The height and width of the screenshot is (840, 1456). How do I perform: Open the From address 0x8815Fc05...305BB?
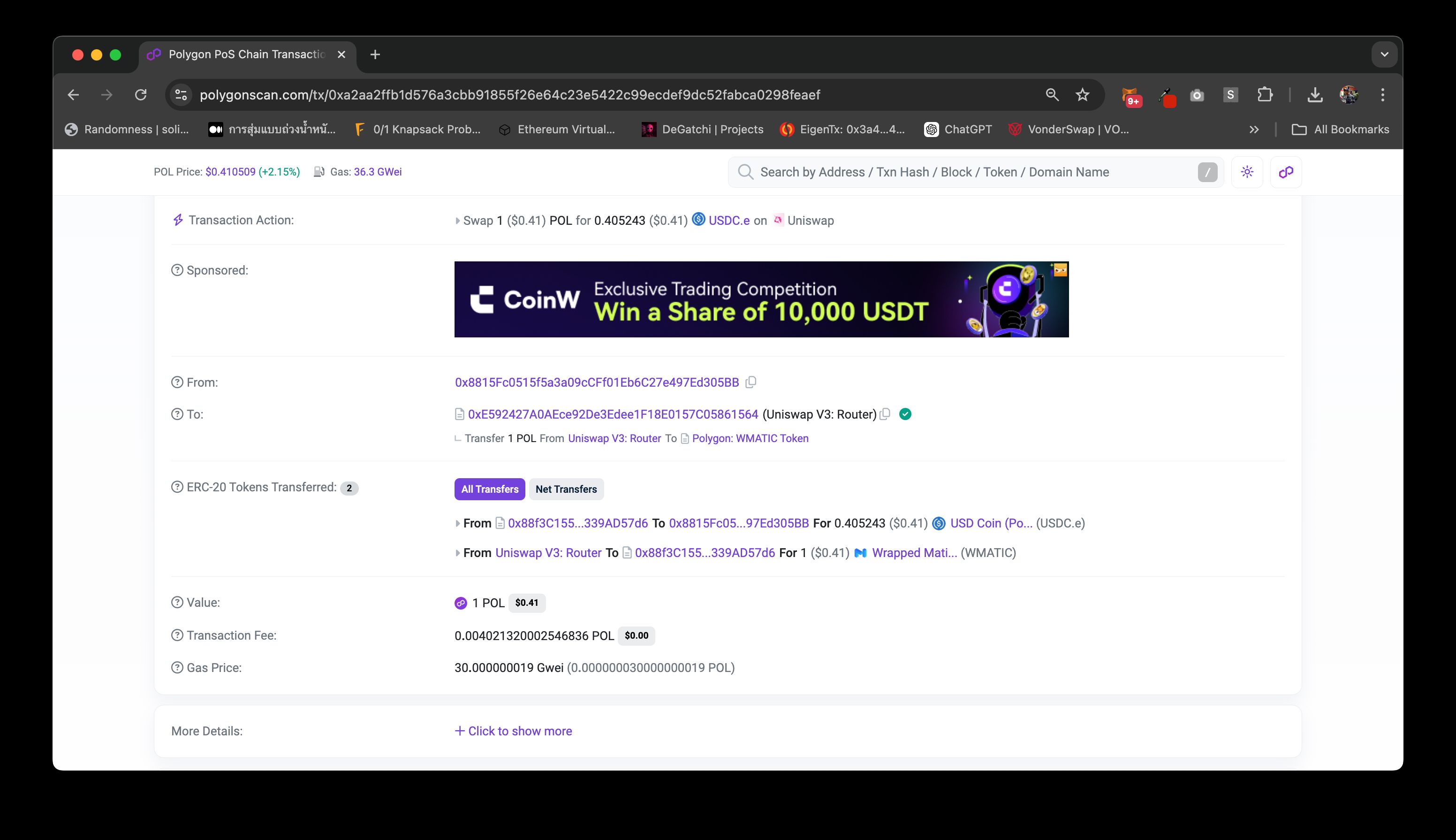(597, 382)
